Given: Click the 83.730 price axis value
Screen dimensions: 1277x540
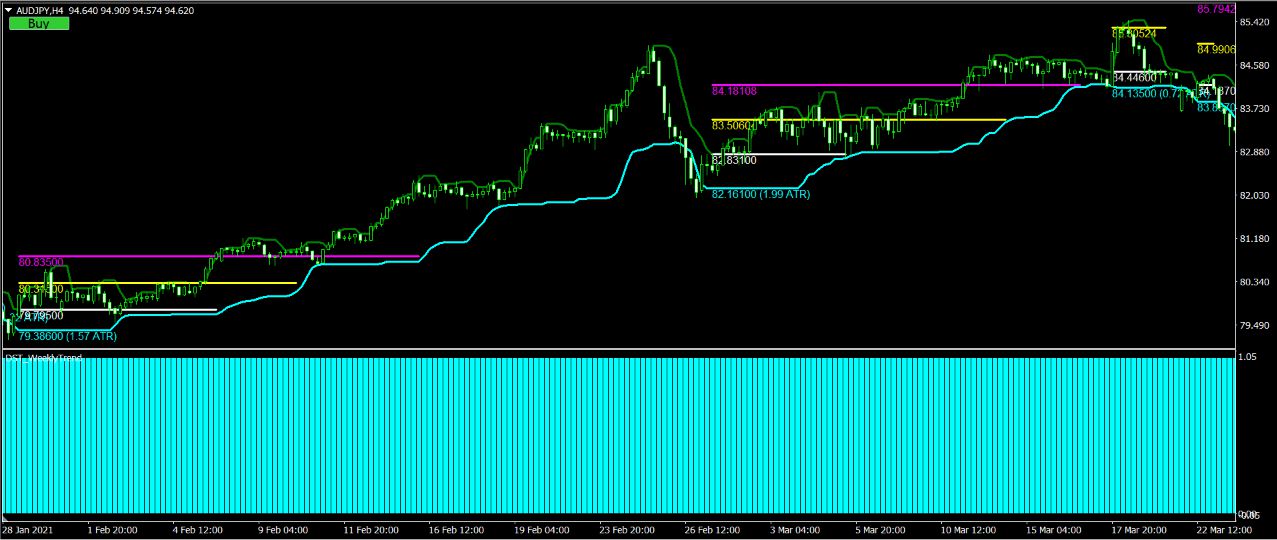Looking at the screenshot, I should pyautogui.click(x=1256, y=109).
